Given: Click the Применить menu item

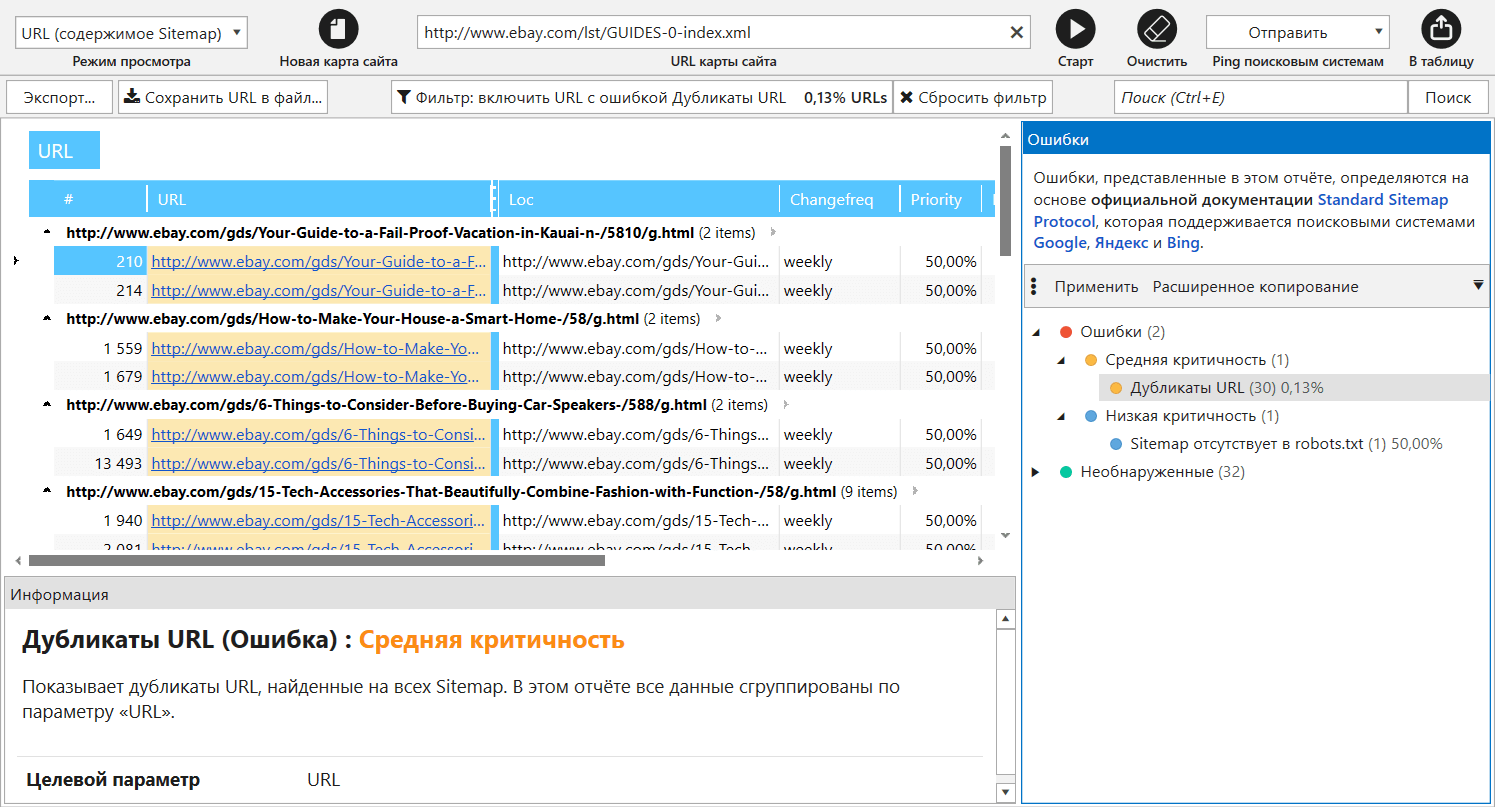Looking at the screenshot, I should pyautogui.click(x=1096, y=287).
